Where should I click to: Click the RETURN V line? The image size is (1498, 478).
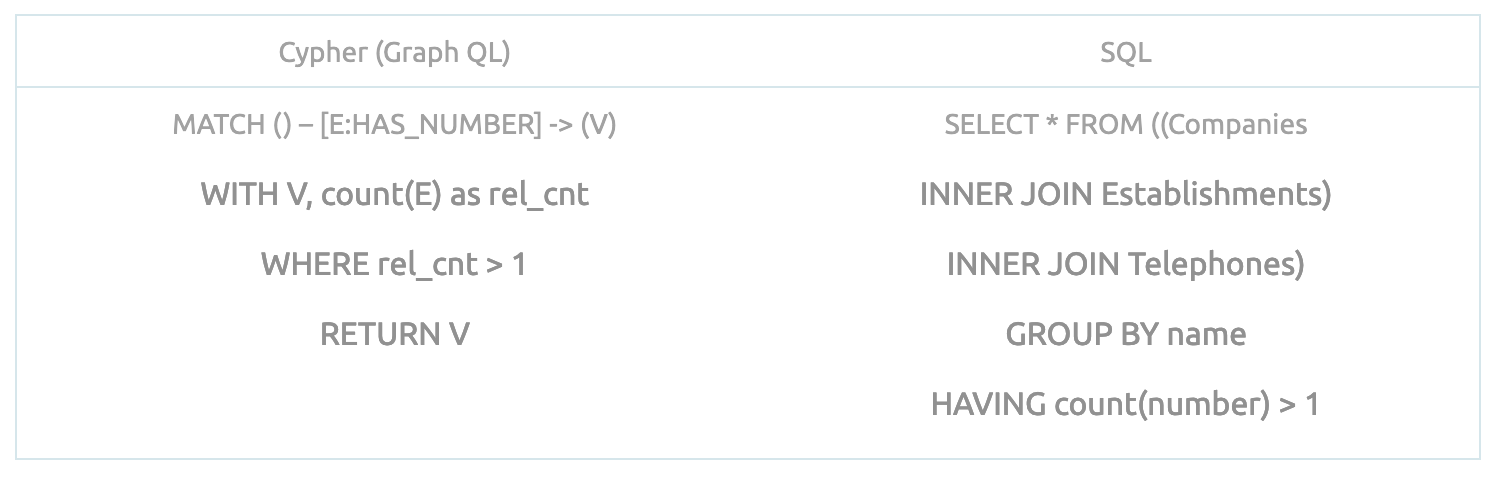[x=394, y=334]
